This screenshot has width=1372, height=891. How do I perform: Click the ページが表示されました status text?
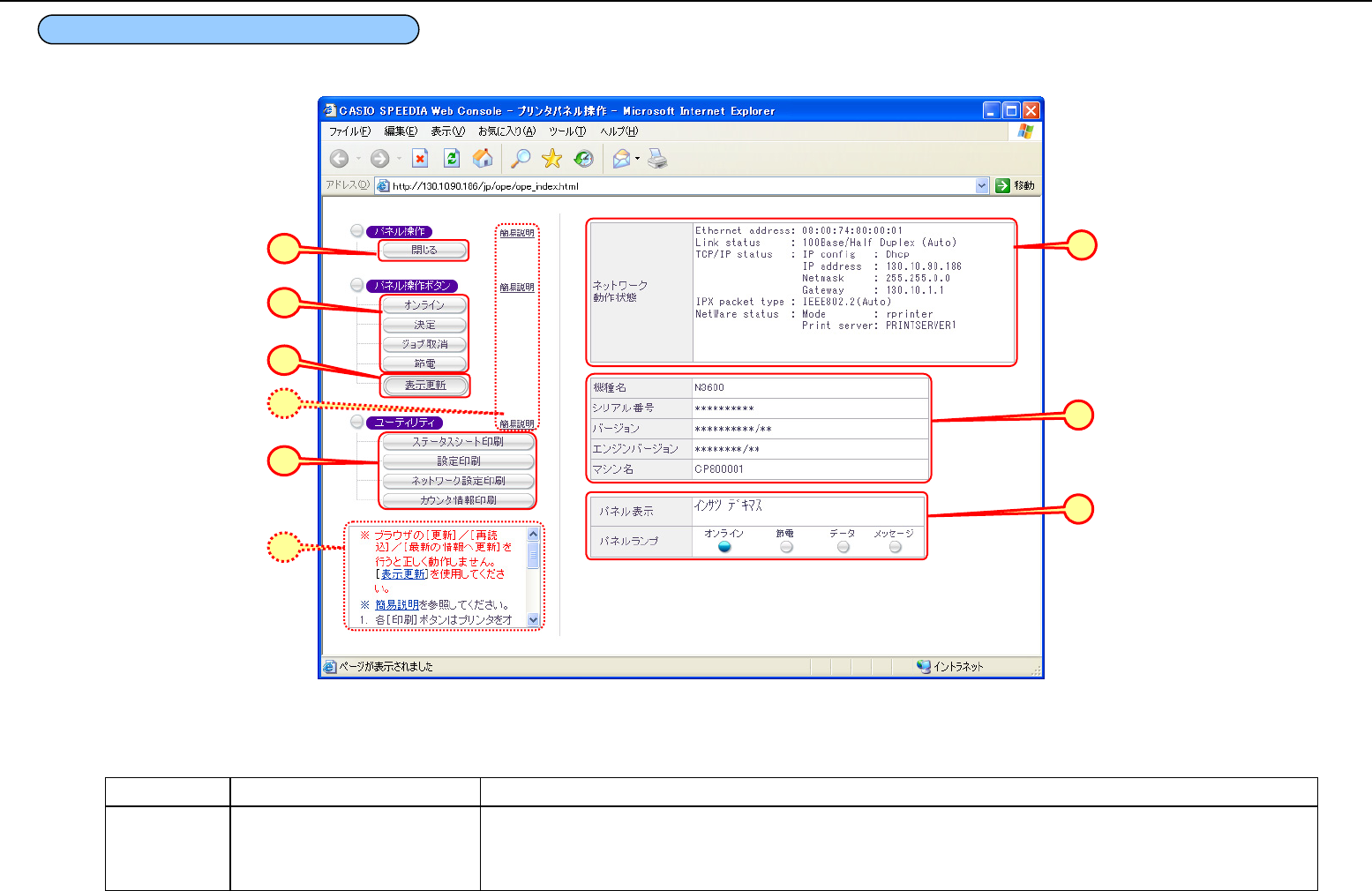click(386, 667)
